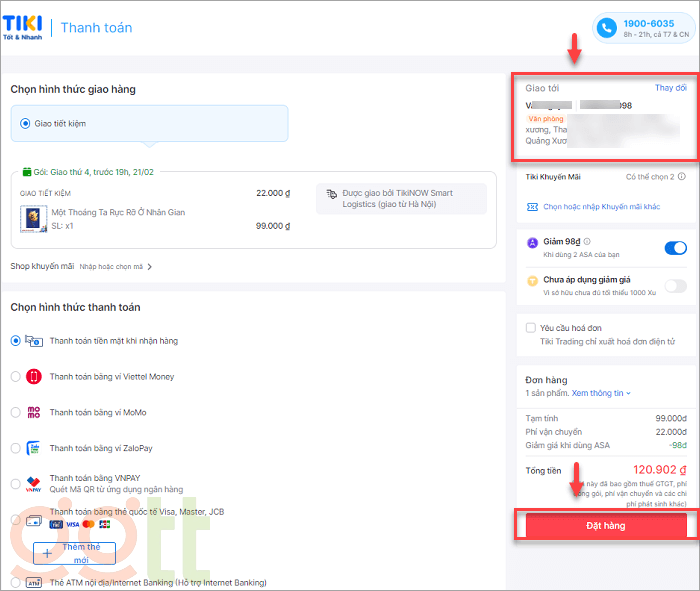Image resolution: width=700 pixels, height=591 pixels.
Task: Click the coupon icon beside Chọn hoặc nhập Khuyến mãi
Action: pos(532,207)
